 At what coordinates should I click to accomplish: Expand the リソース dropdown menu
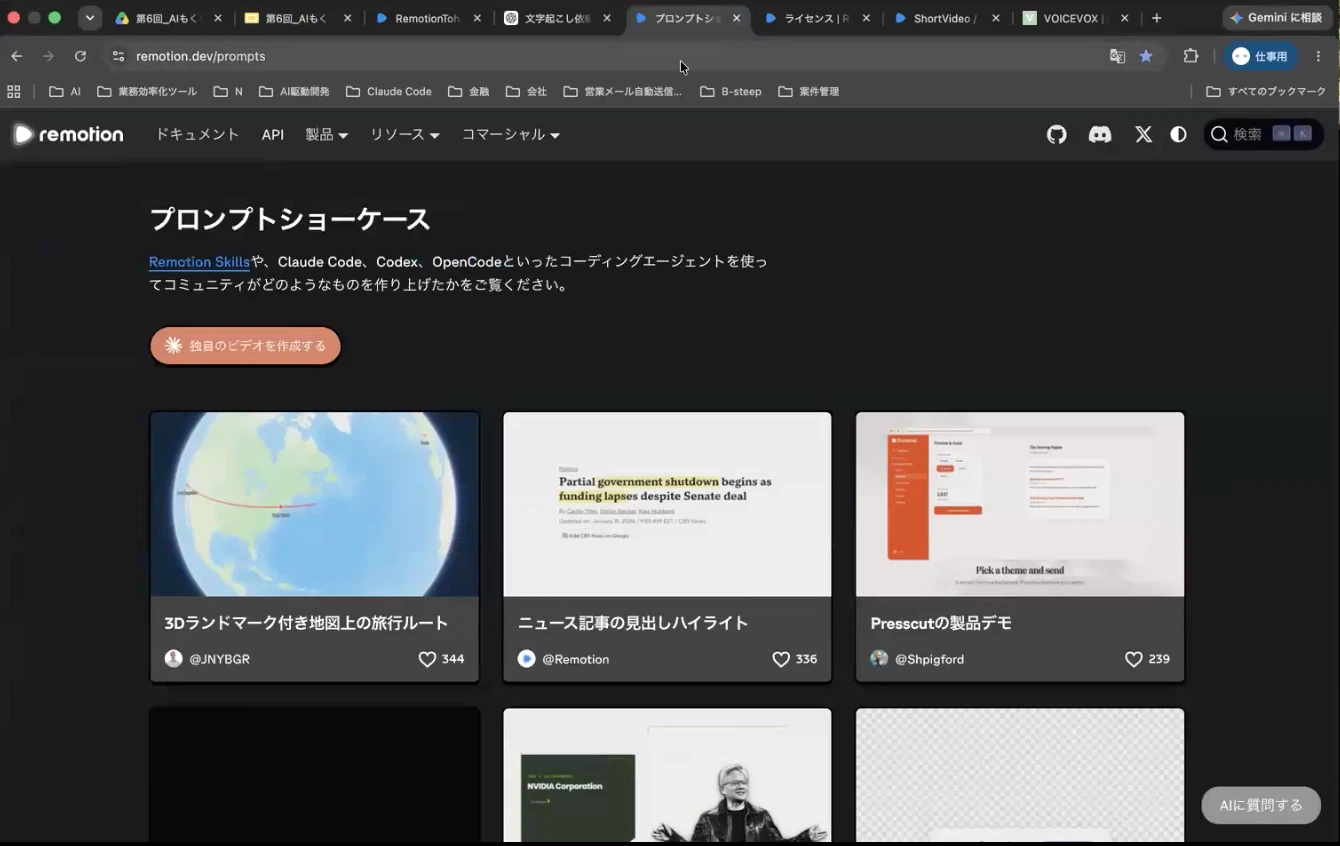(405, 134)
